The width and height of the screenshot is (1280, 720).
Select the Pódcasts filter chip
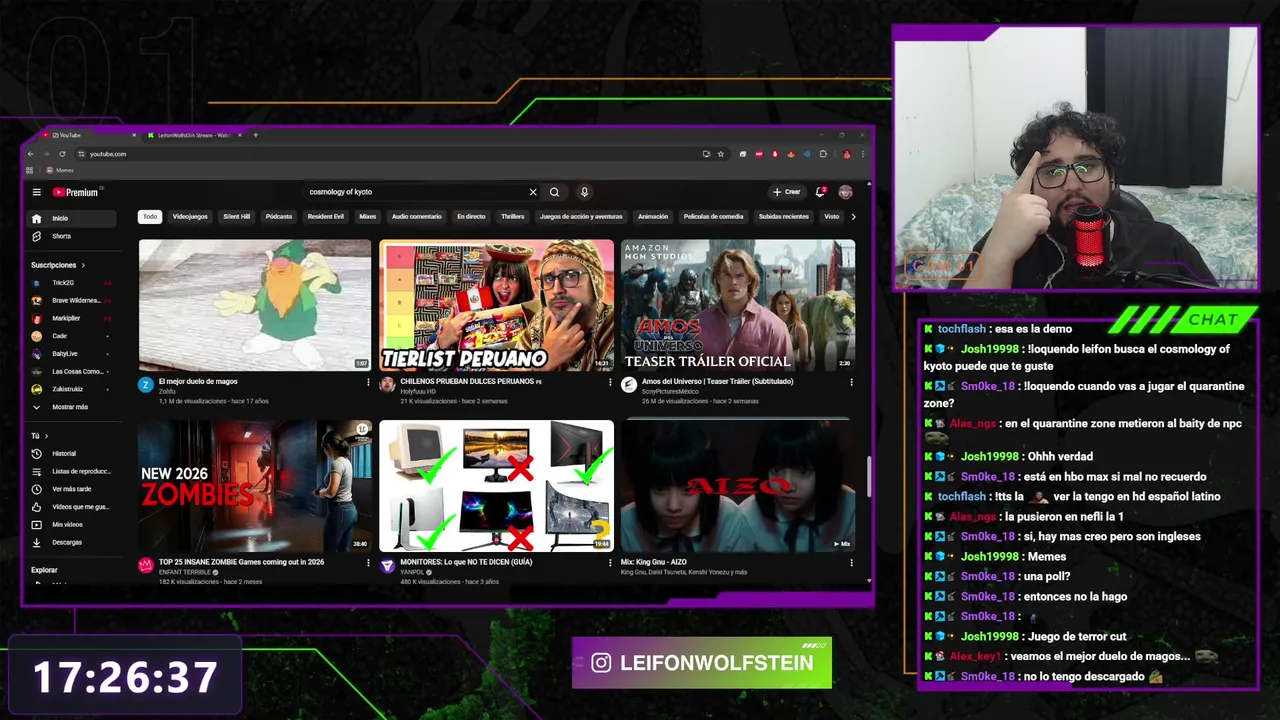(x=279, y=216)
